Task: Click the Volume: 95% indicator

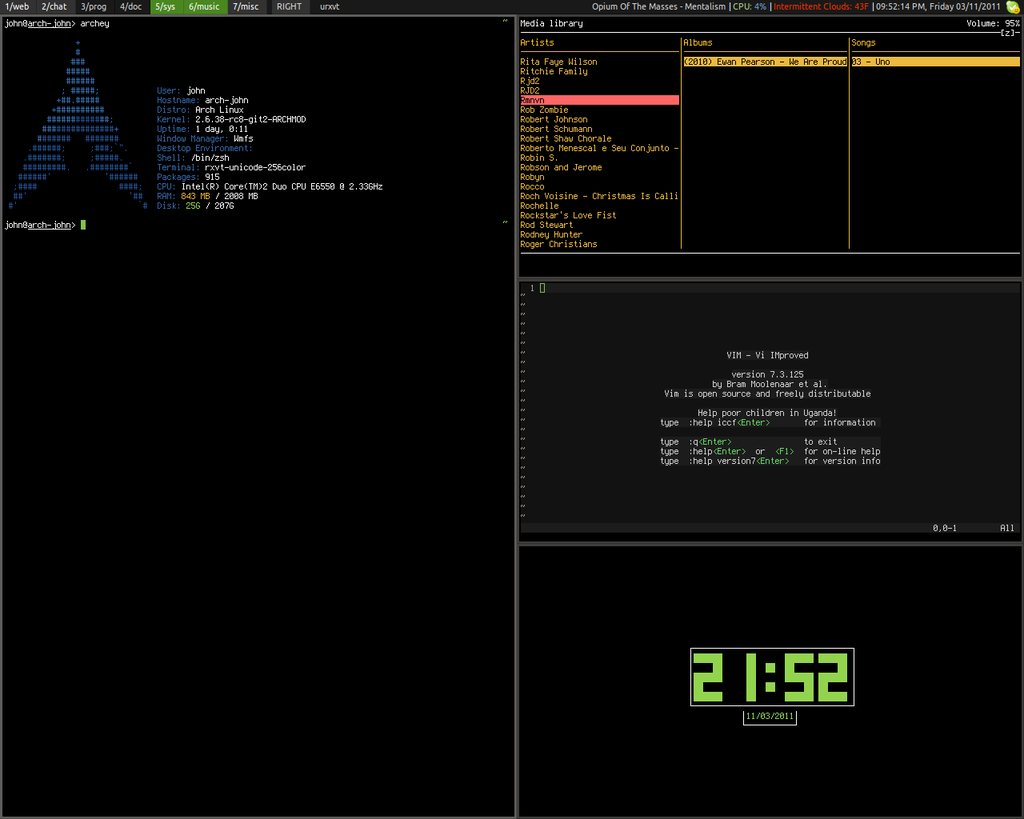Action: click(993, 24)
